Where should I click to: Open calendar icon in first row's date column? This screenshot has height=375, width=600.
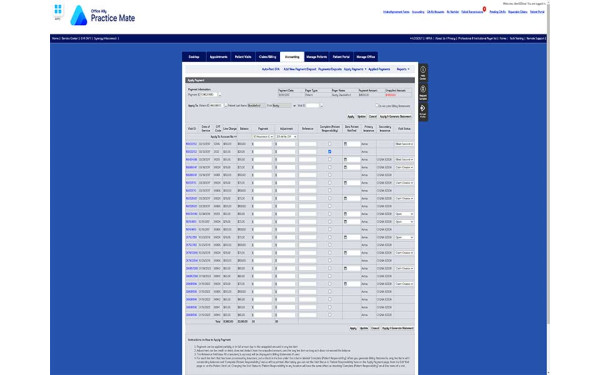click(345, 144)
